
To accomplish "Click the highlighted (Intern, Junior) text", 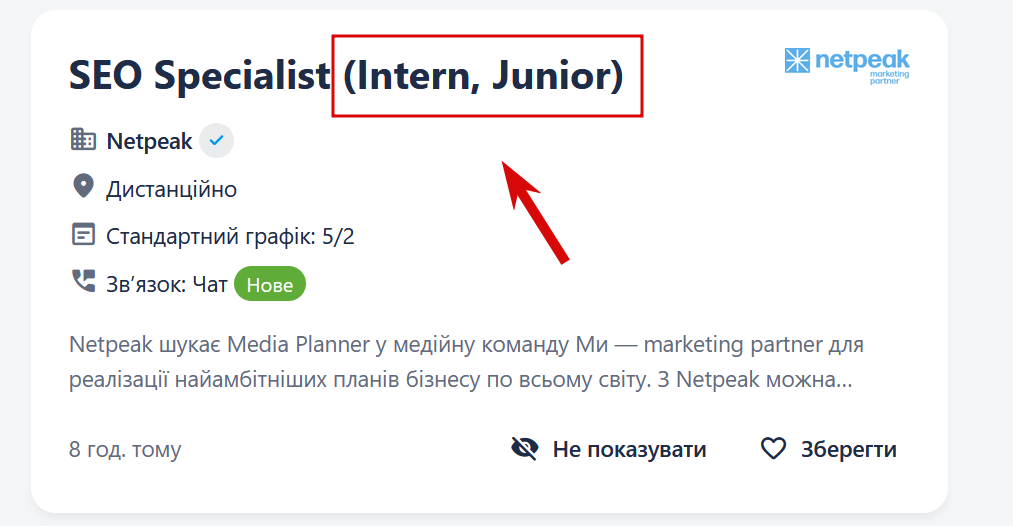I will (483, 76).
